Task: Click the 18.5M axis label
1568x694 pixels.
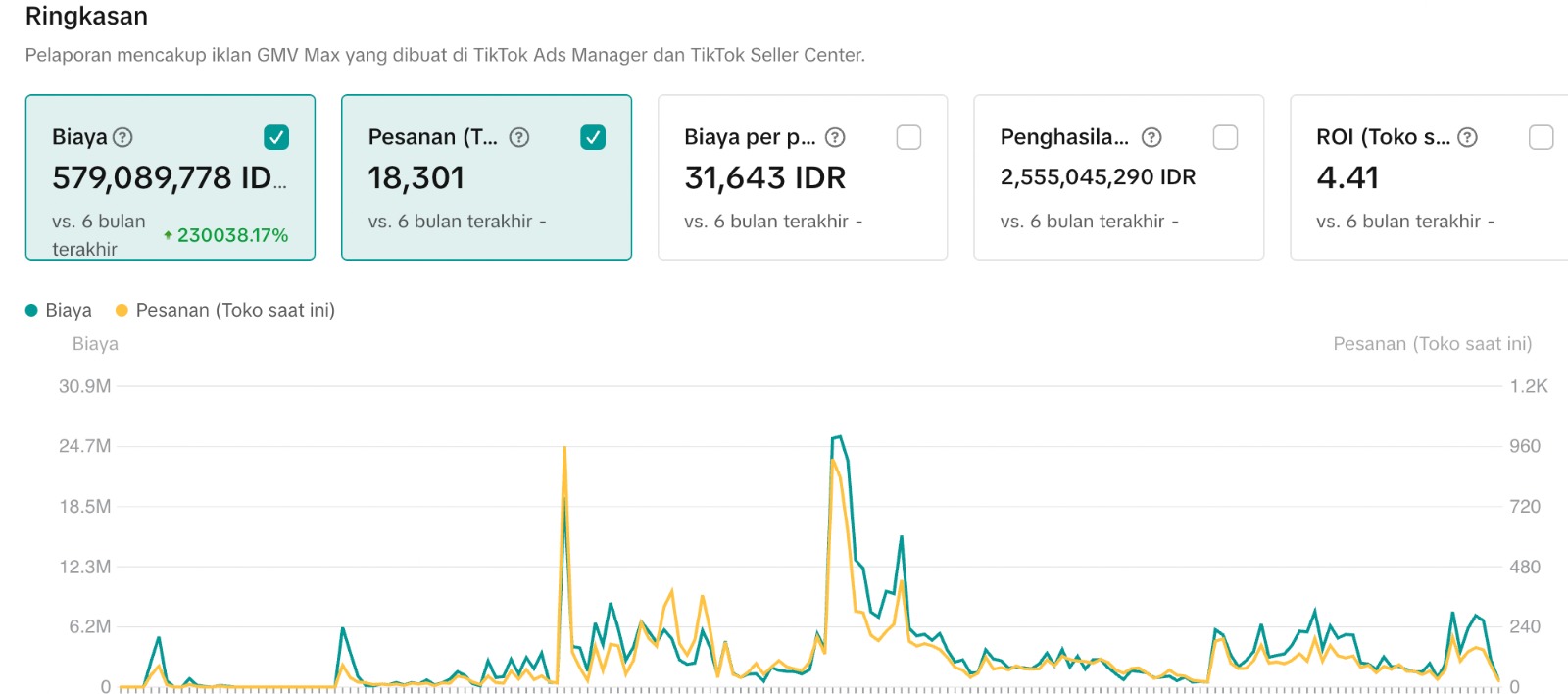Action: 84,507
